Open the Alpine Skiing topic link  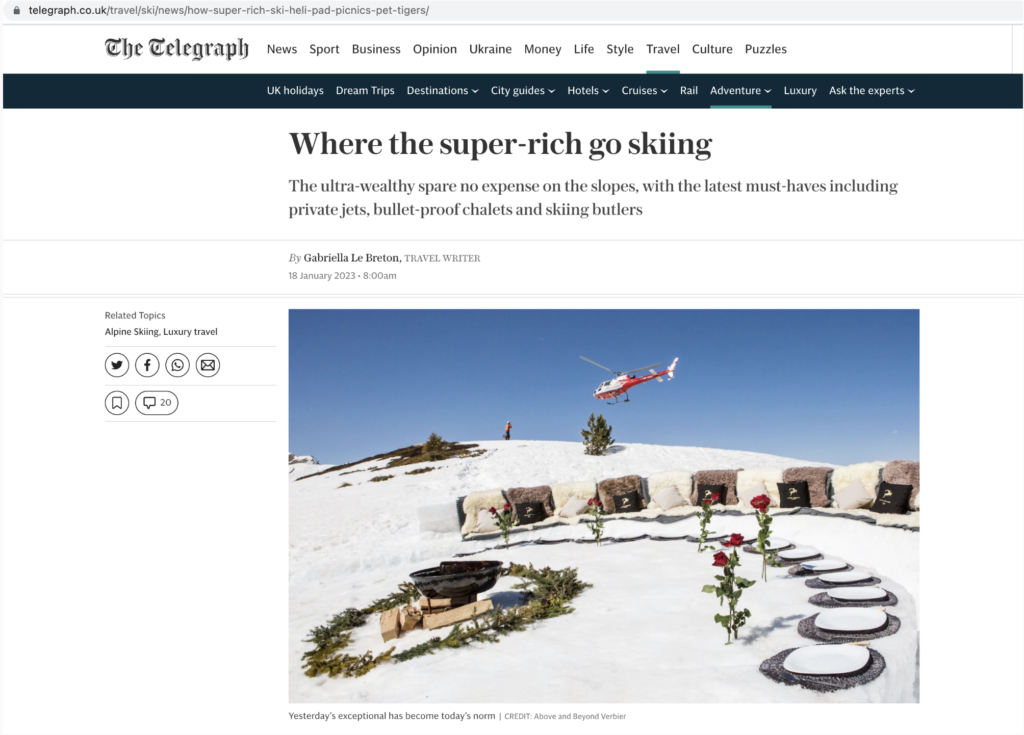tap(132, 332)
